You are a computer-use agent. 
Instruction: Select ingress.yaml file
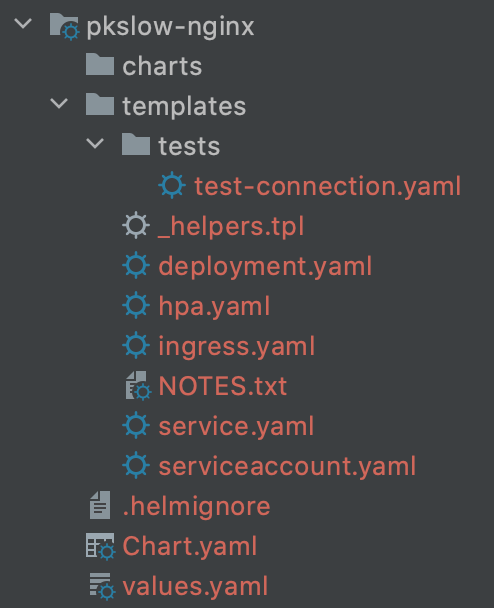(x=237, y=347)
